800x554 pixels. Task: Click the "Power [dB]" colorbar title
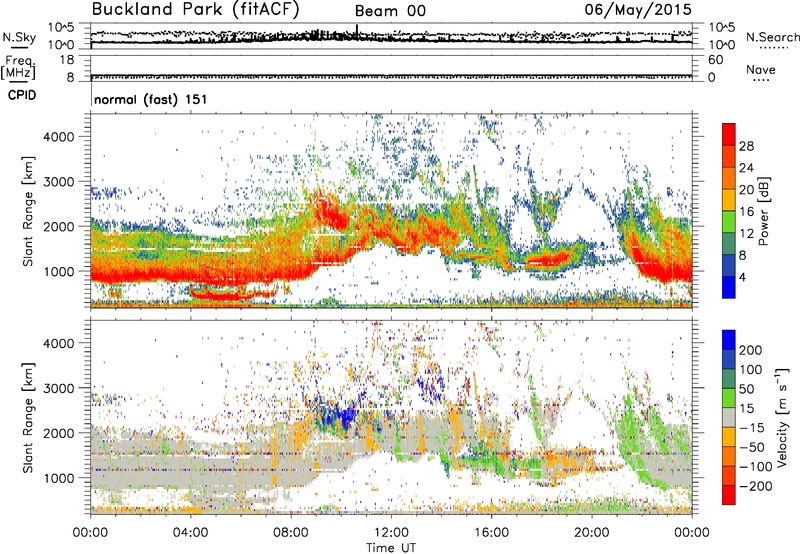(764, 211)
